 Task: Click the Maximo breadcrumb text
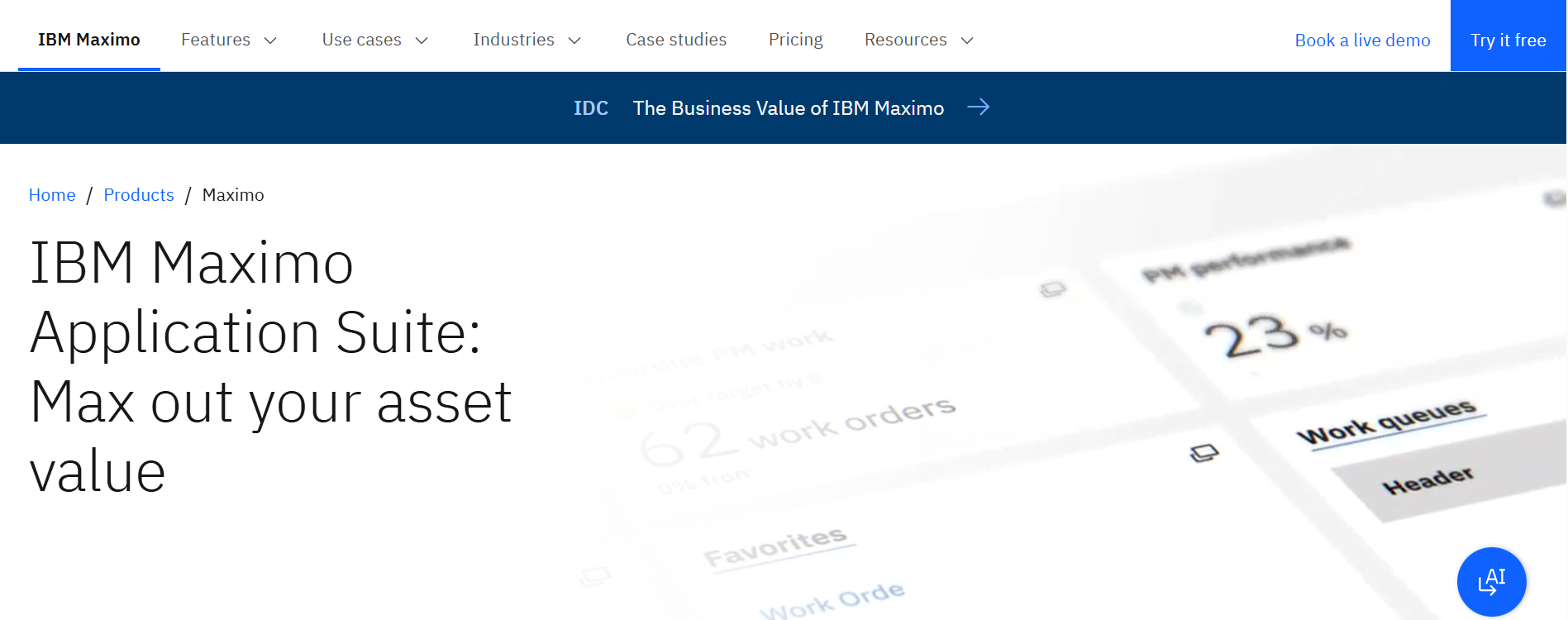click(233, 195)
